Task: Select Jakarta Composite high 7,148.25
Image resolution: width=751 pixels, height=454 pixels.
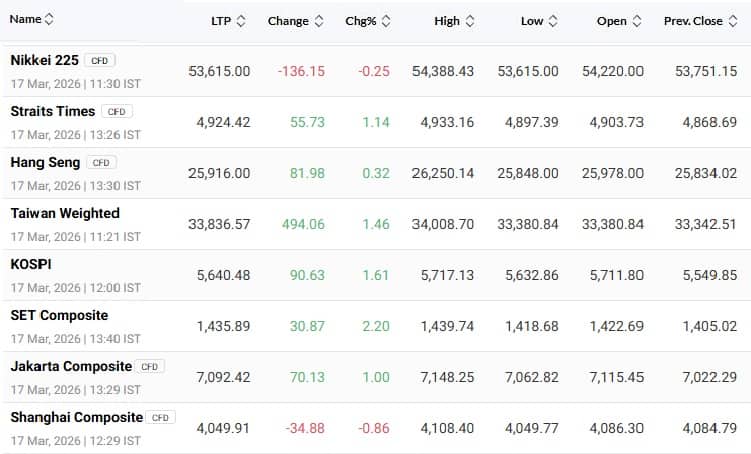Action: [x=447, y=377]
